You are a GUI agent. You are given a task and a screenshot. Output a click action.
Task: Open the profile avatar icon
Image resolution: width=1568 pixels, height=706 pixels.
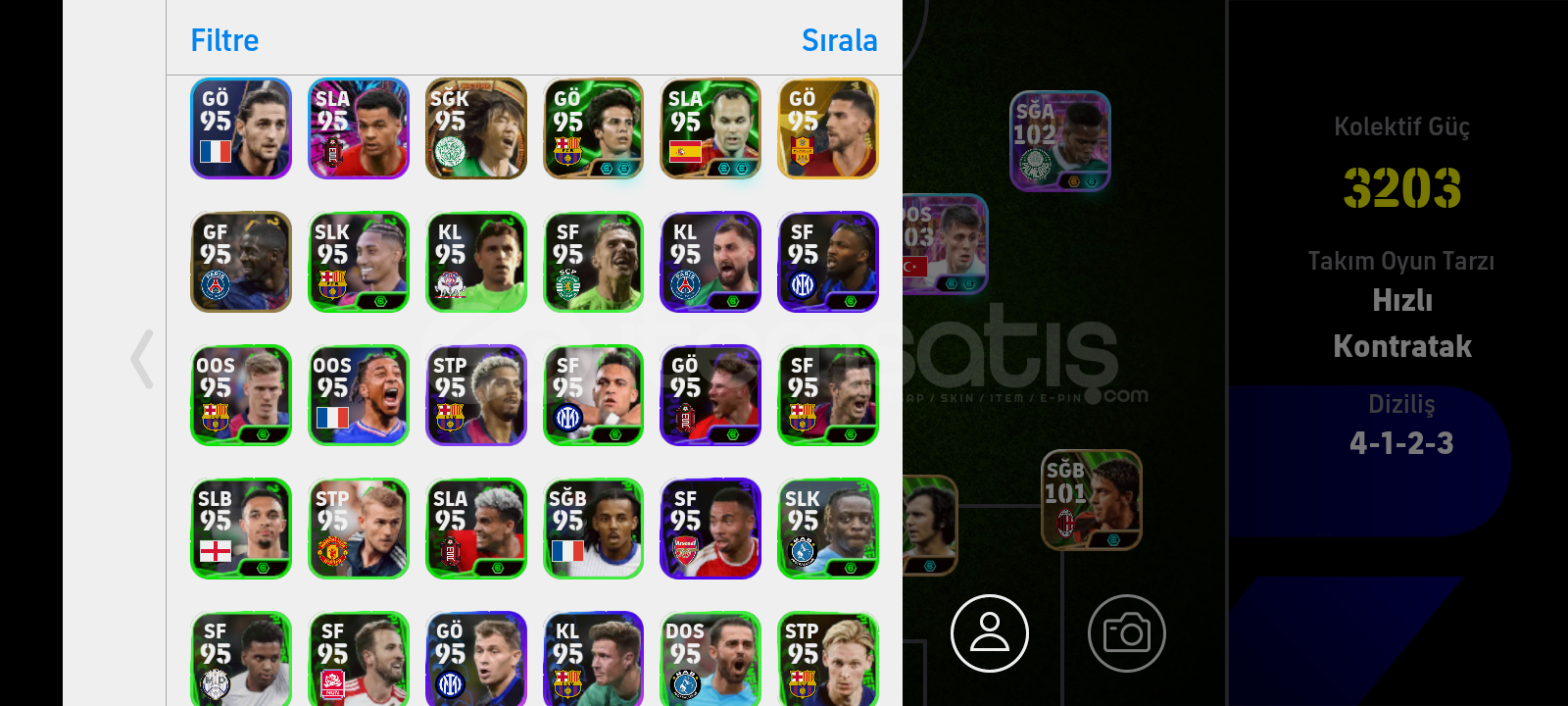coord(990,633)
